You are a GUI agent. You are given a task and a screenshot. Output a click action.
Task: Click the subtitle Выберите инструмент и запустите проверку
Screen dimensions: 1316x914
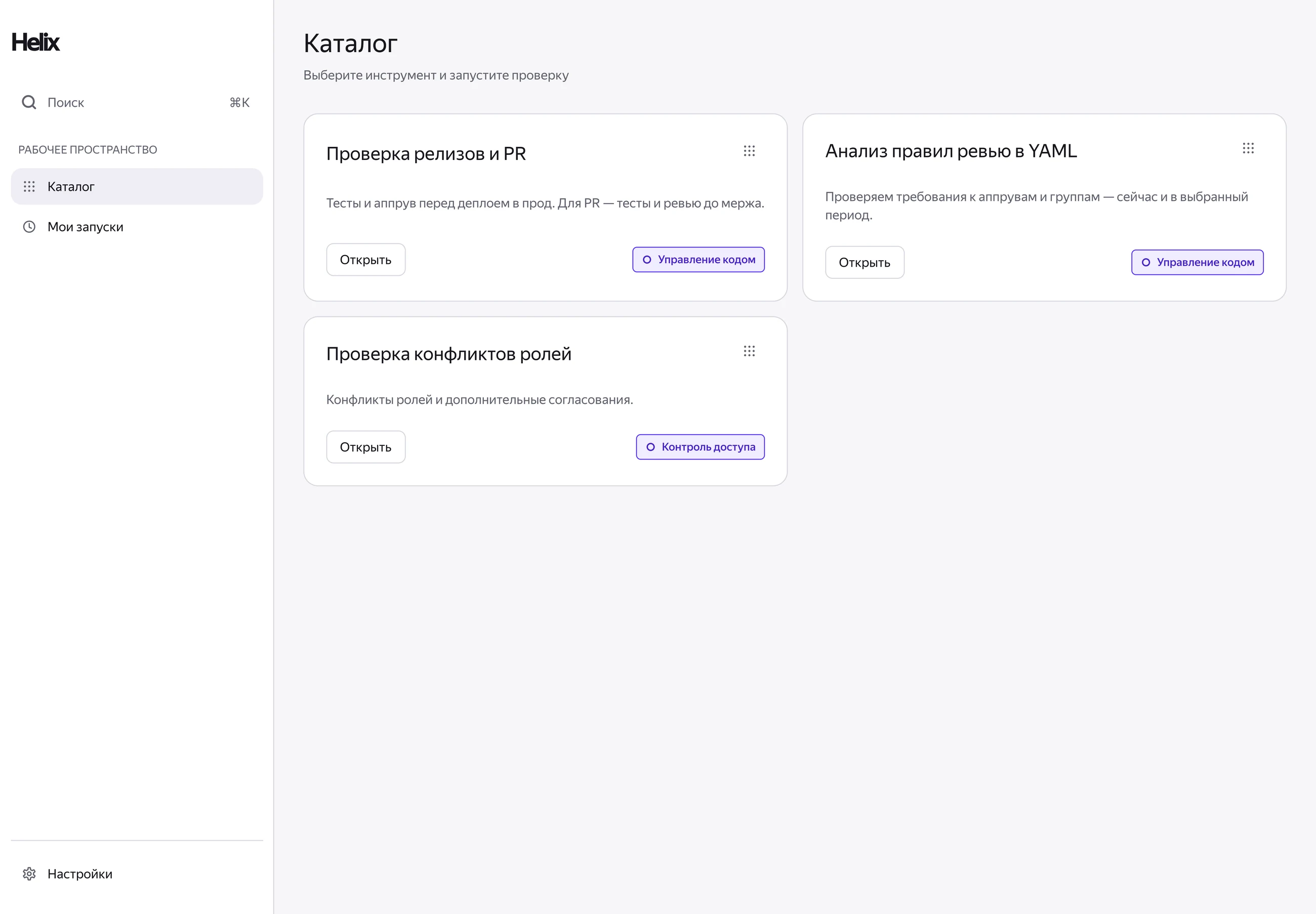point(436,75)
